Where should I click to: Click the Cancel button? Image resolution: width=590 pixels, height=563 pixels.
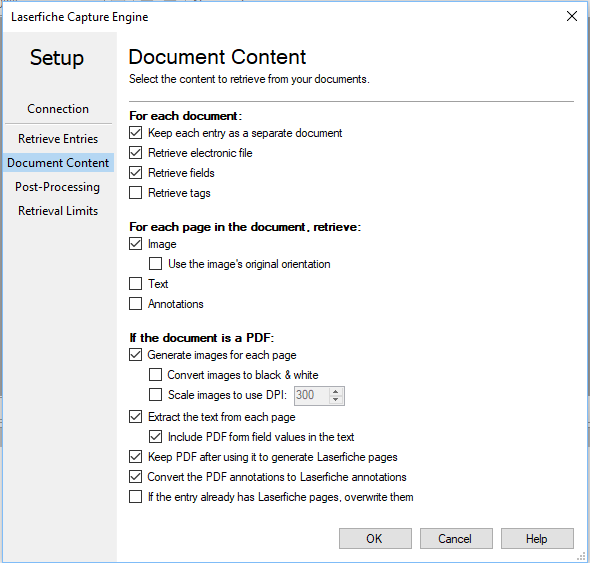[x=456, y=539]
